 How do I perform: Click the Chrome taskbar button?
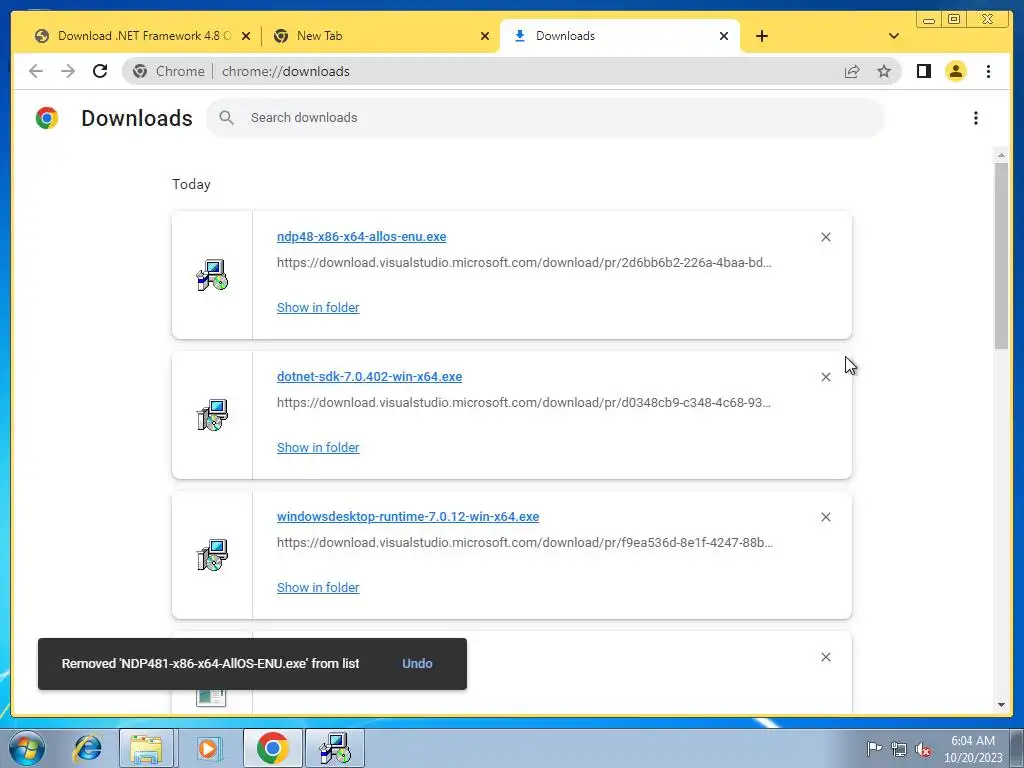[272, 748]
